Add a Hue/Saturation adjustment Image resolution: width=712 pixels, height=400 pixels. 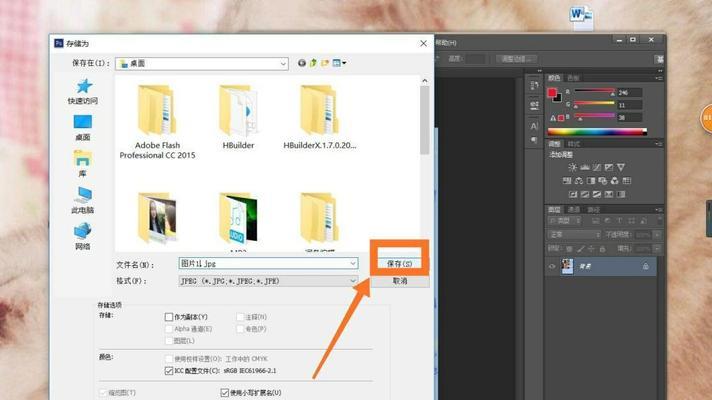pos(567,181)
